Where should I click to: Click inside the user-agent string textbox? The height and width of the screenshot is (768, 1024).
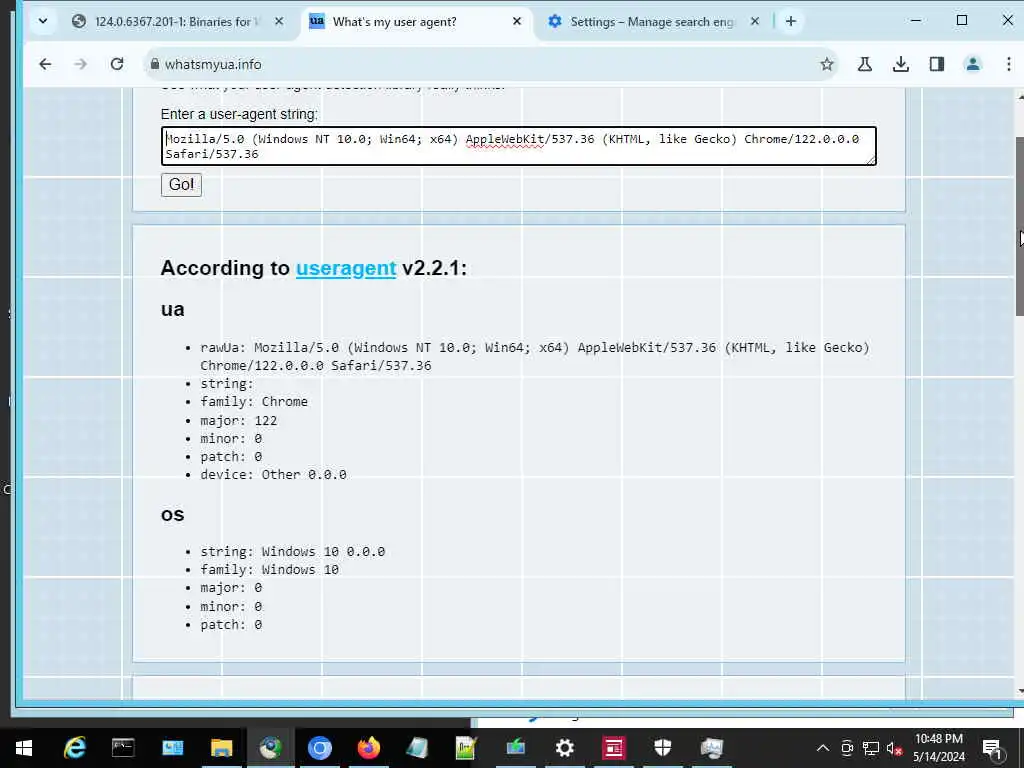tap(519, 146)
